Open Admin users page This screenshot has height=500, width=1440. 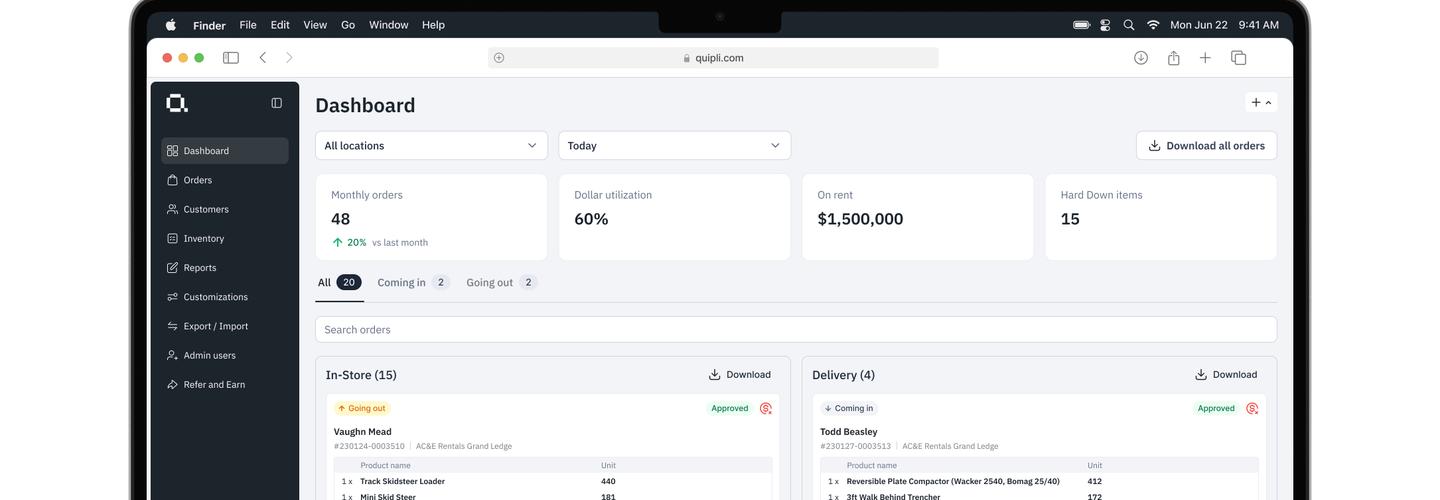[209, 355]
